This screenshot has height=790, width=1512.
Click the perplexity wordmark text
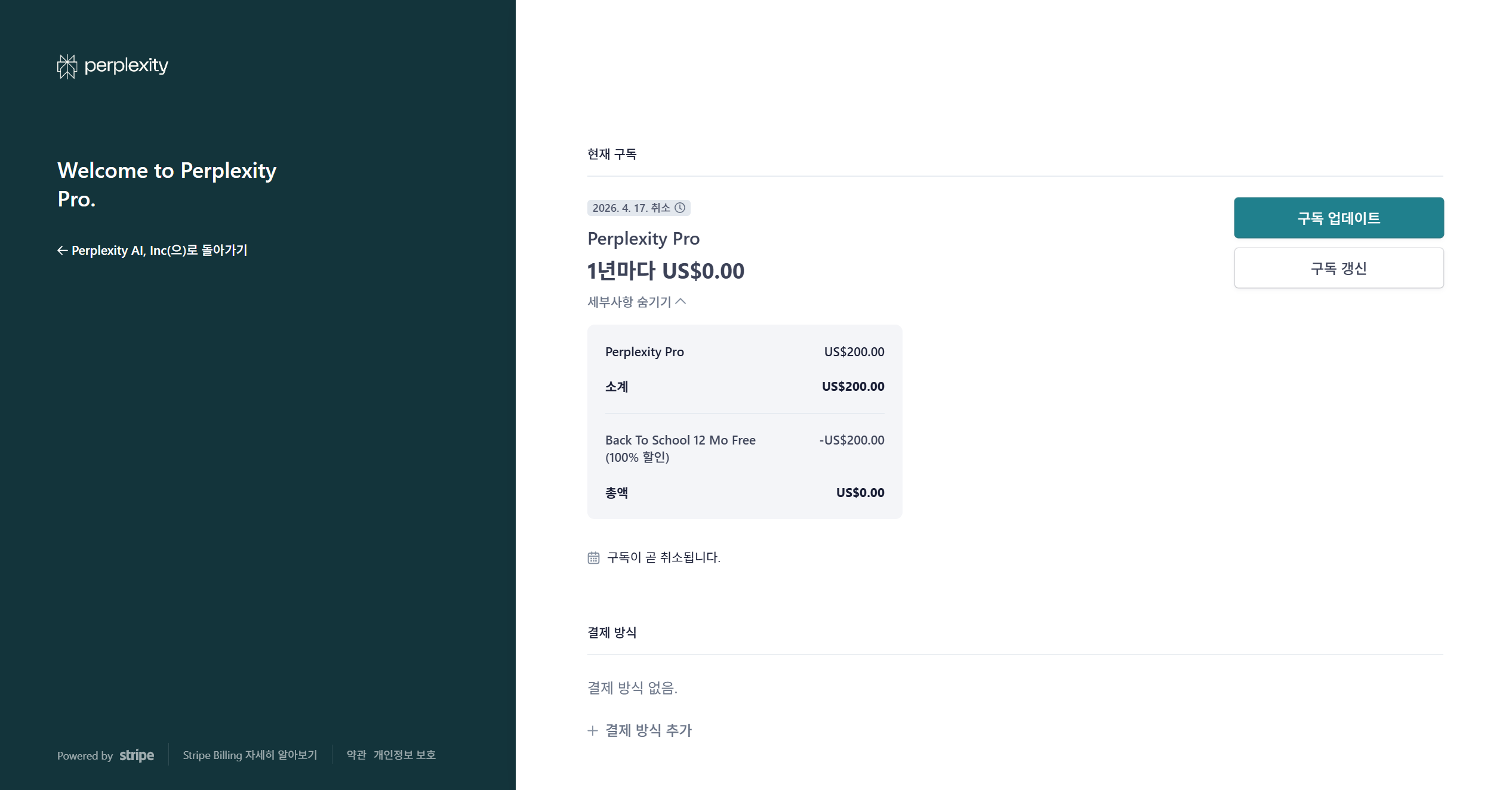[x=126, y=65]
